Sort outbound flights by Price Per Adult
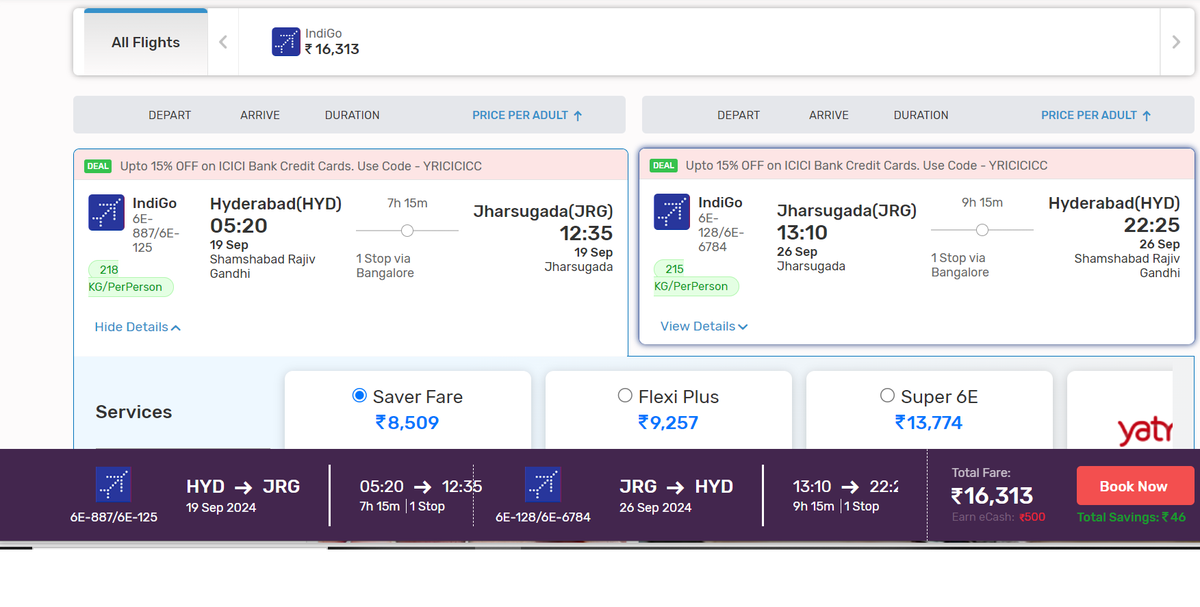 coord(527,115)
